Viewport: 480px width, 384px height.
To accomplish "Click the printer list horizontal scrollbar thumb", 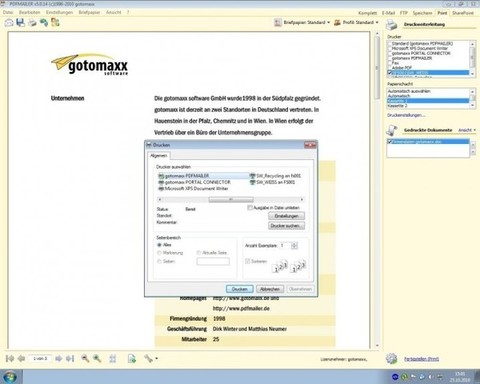I will tap(231, 200).
